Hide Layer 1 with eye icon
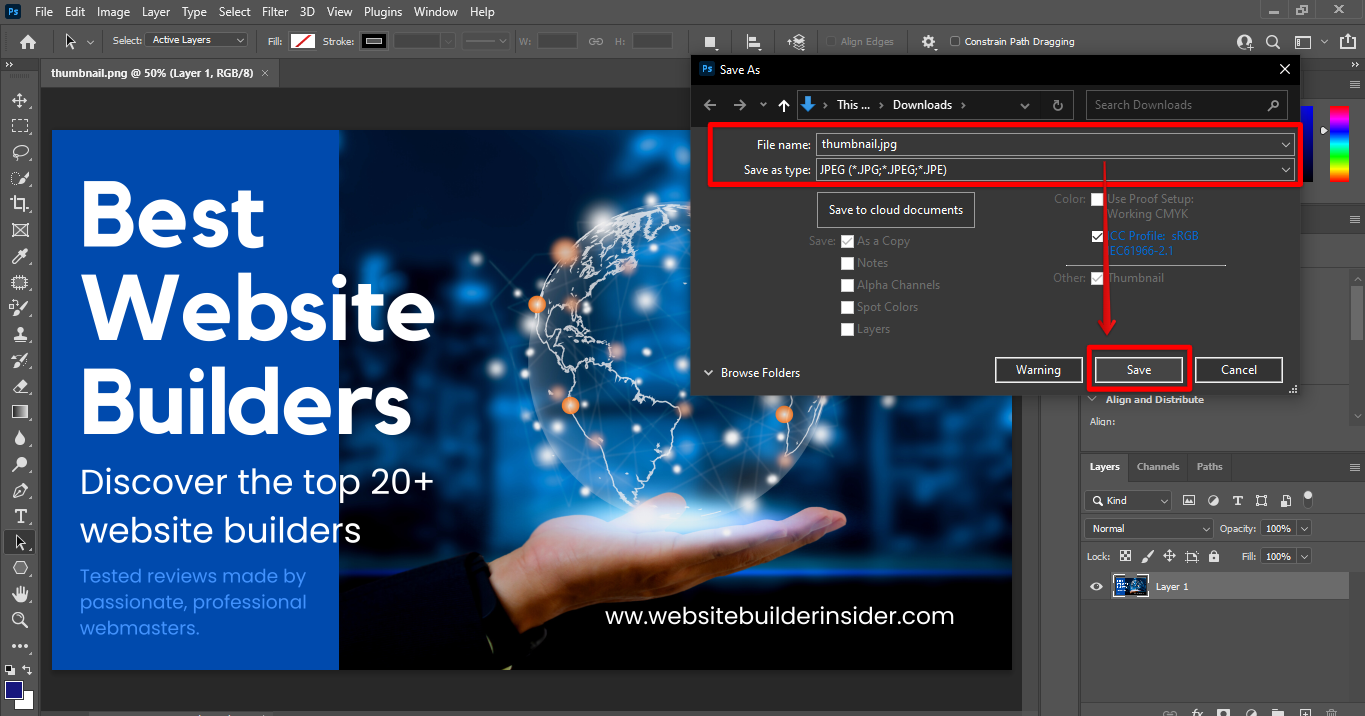 pyautogui.click(x=1096, y=587)
